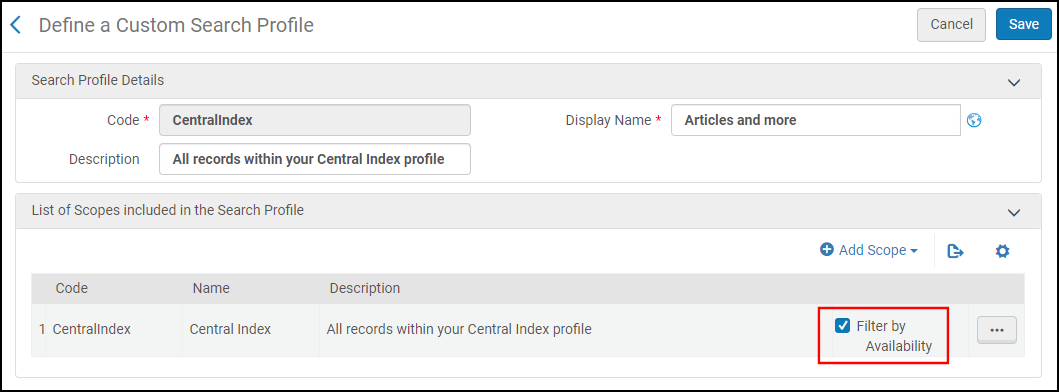
Task: Open the table settings gear icon
Action: [x=1002, y=251]
